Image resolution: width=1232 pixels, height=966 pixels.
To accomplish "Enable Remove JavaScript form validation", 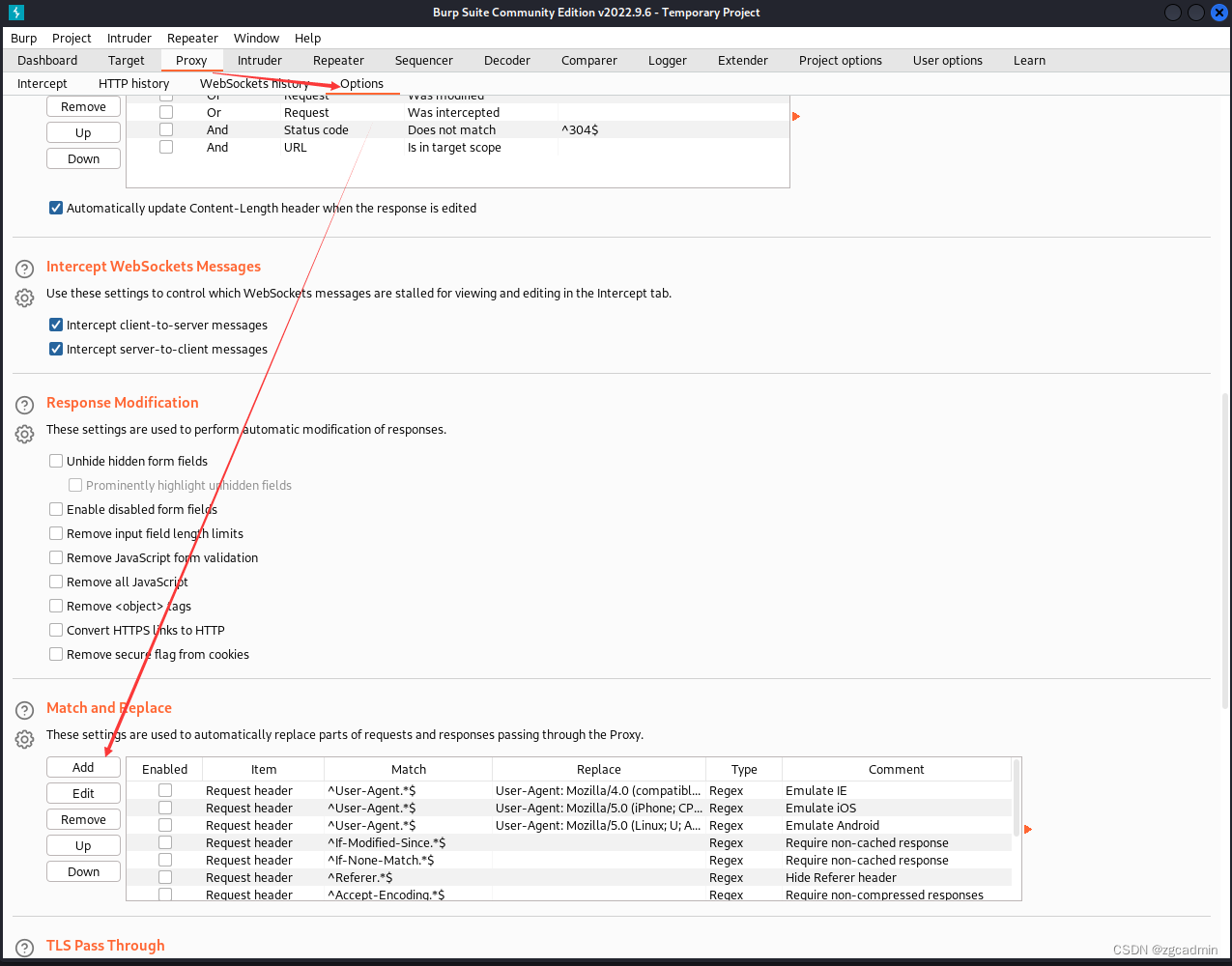I will (x=56, y=557).
